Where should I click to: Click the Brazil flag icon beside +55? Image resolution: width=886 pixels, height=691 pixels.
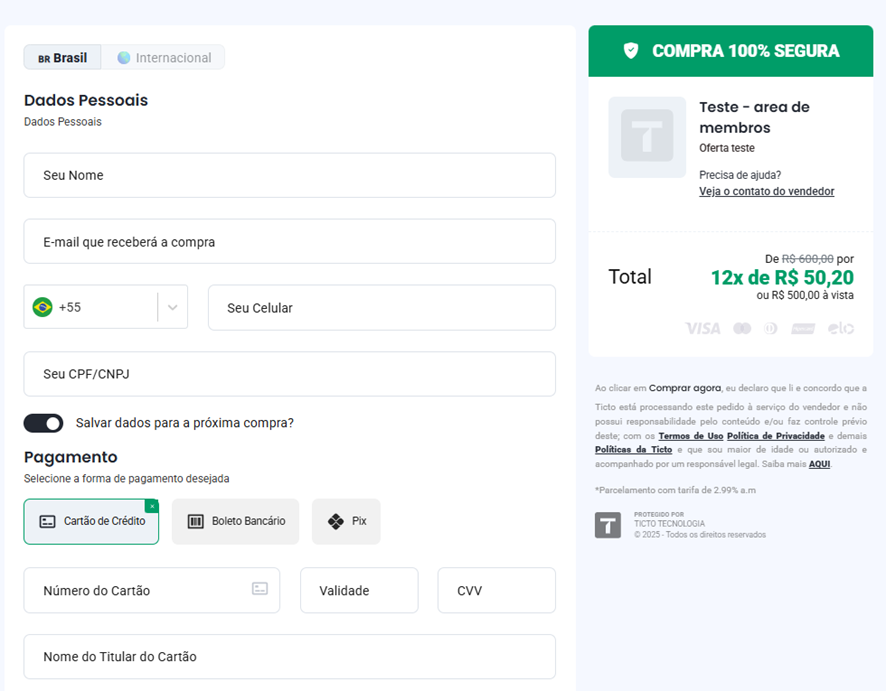click(42, 307)
